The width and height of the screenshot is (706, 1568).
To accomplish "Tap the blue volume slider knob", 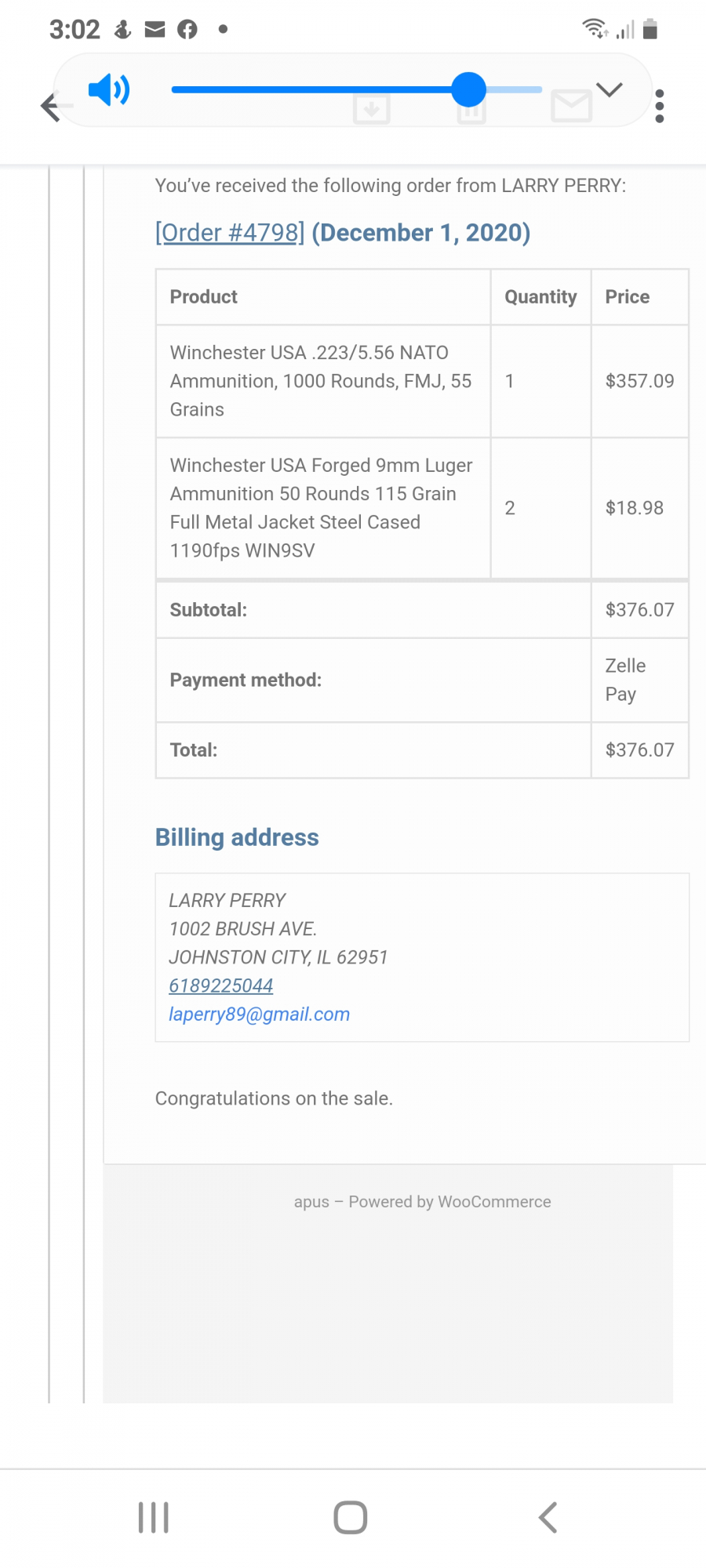I will (x=469, y=89).
